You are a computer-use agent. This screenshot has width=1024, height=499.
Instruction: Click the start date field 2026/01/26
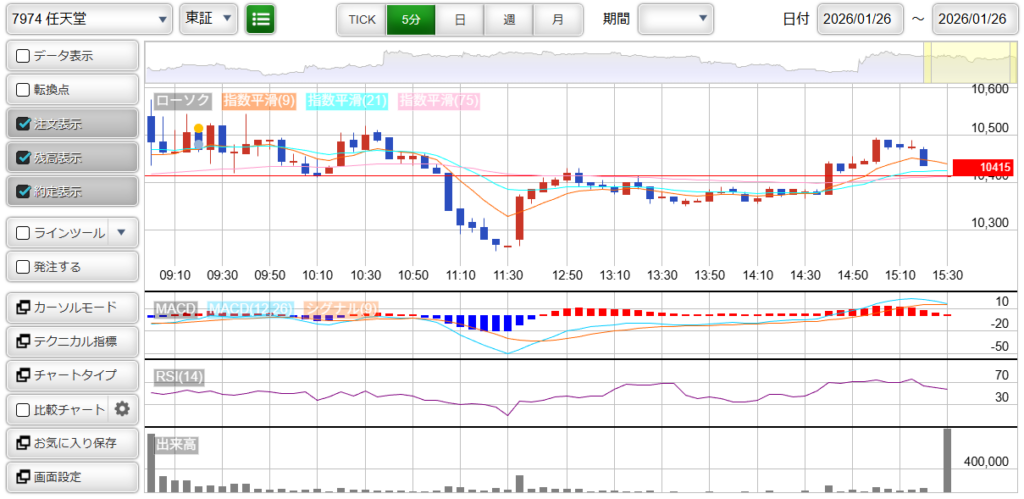859,19
